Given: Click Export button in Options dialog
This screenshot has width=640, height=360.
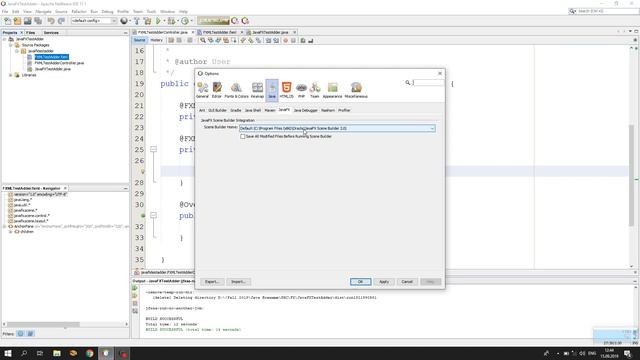Looking at the screenshot, I should 212,282.
